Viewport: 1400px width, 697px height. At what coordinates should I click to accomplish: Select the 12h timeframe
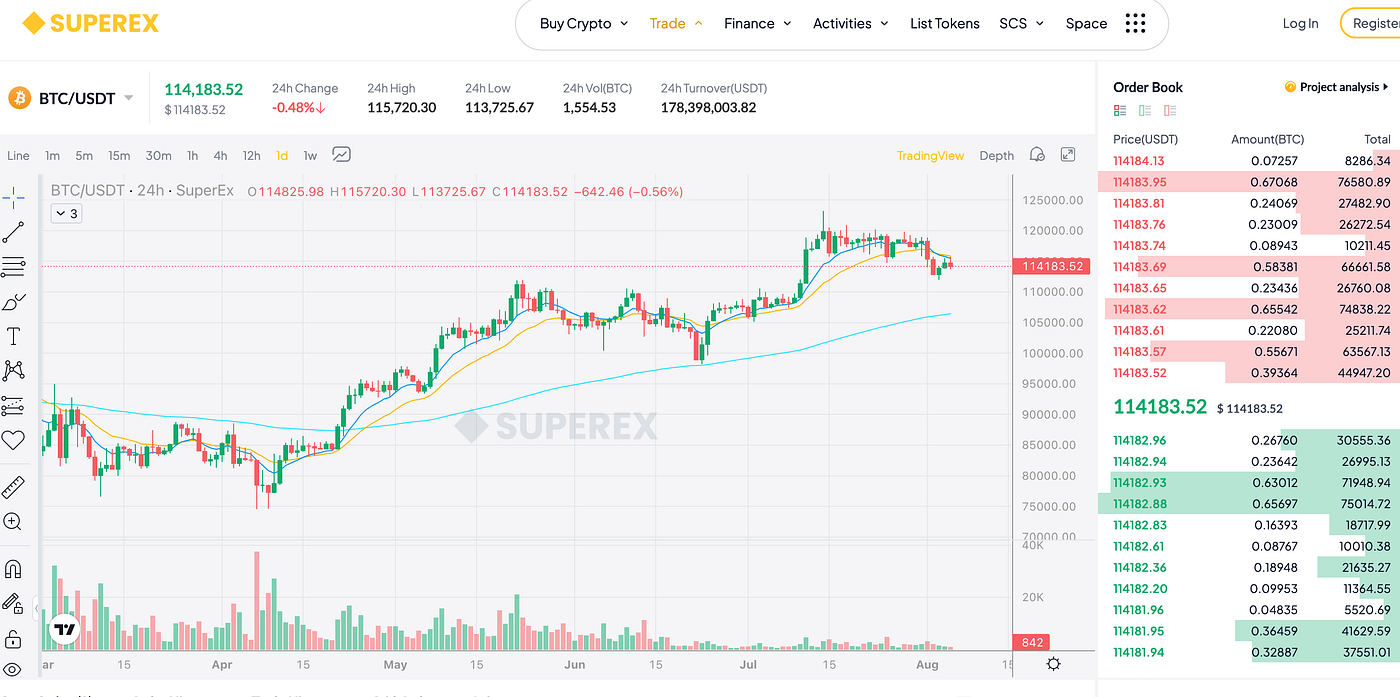click(x=251, y=155)
